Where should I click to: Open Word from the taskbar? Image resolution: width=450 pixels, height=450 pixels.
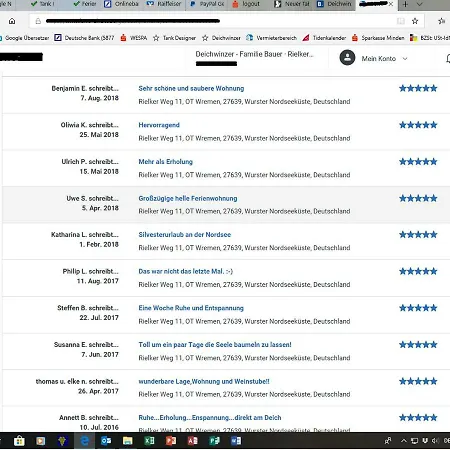[x=236, y=441]
